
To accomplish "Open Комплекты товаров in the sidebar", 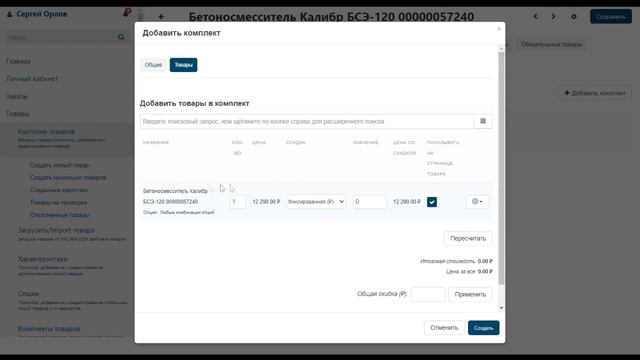I will click(x=49, y=329).
